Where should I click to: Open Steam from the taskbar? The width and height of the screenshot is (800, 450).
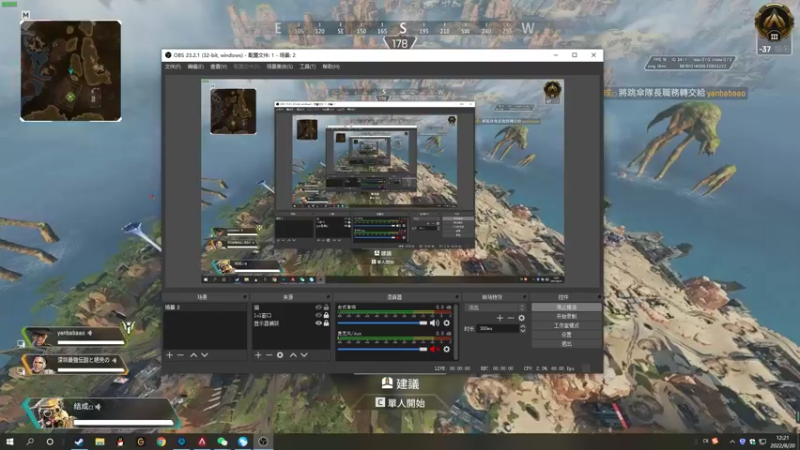point(79,442)
